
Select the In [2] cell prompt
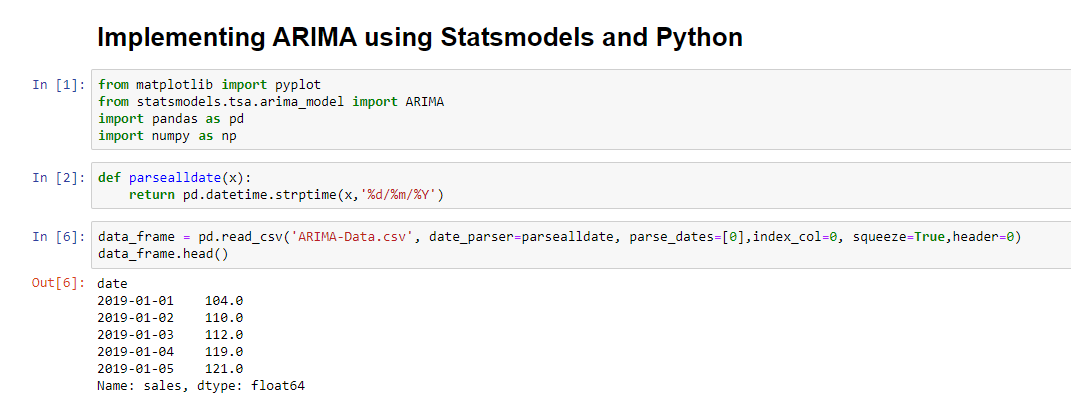pos(59,178)
